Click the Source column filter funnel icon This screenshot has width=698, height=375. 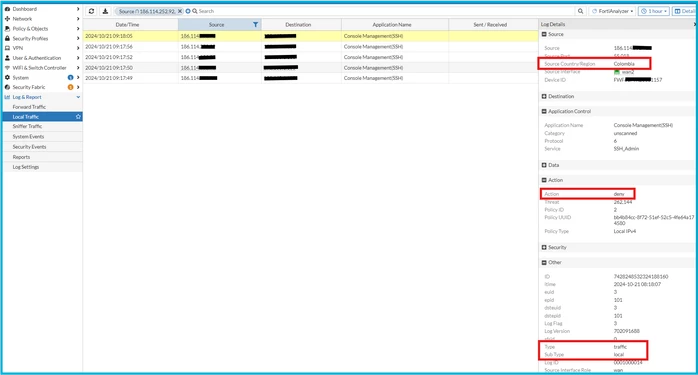(x=256, y=24)
